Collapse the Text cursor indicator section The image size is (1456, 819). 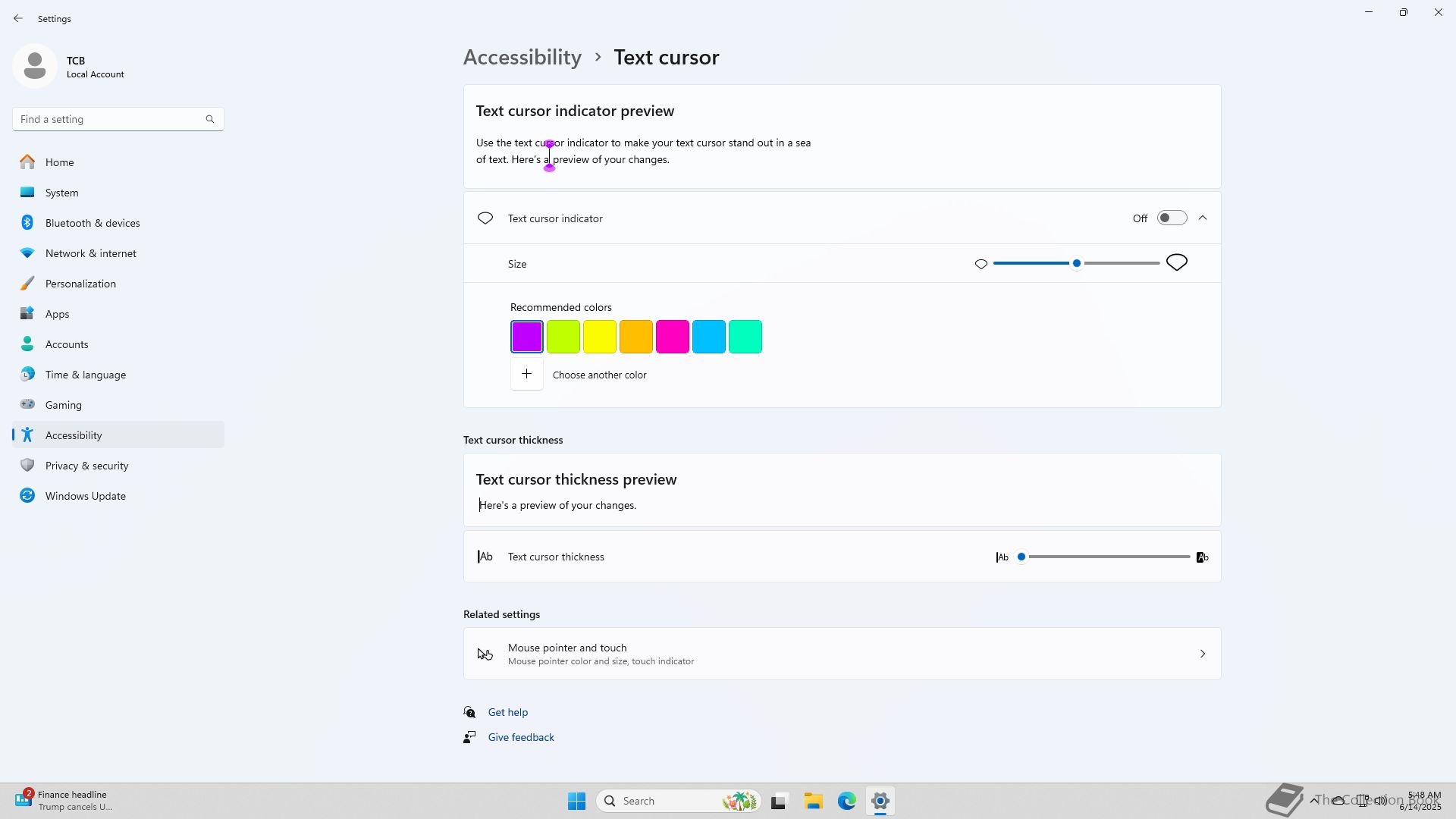tap(1203, 218)
